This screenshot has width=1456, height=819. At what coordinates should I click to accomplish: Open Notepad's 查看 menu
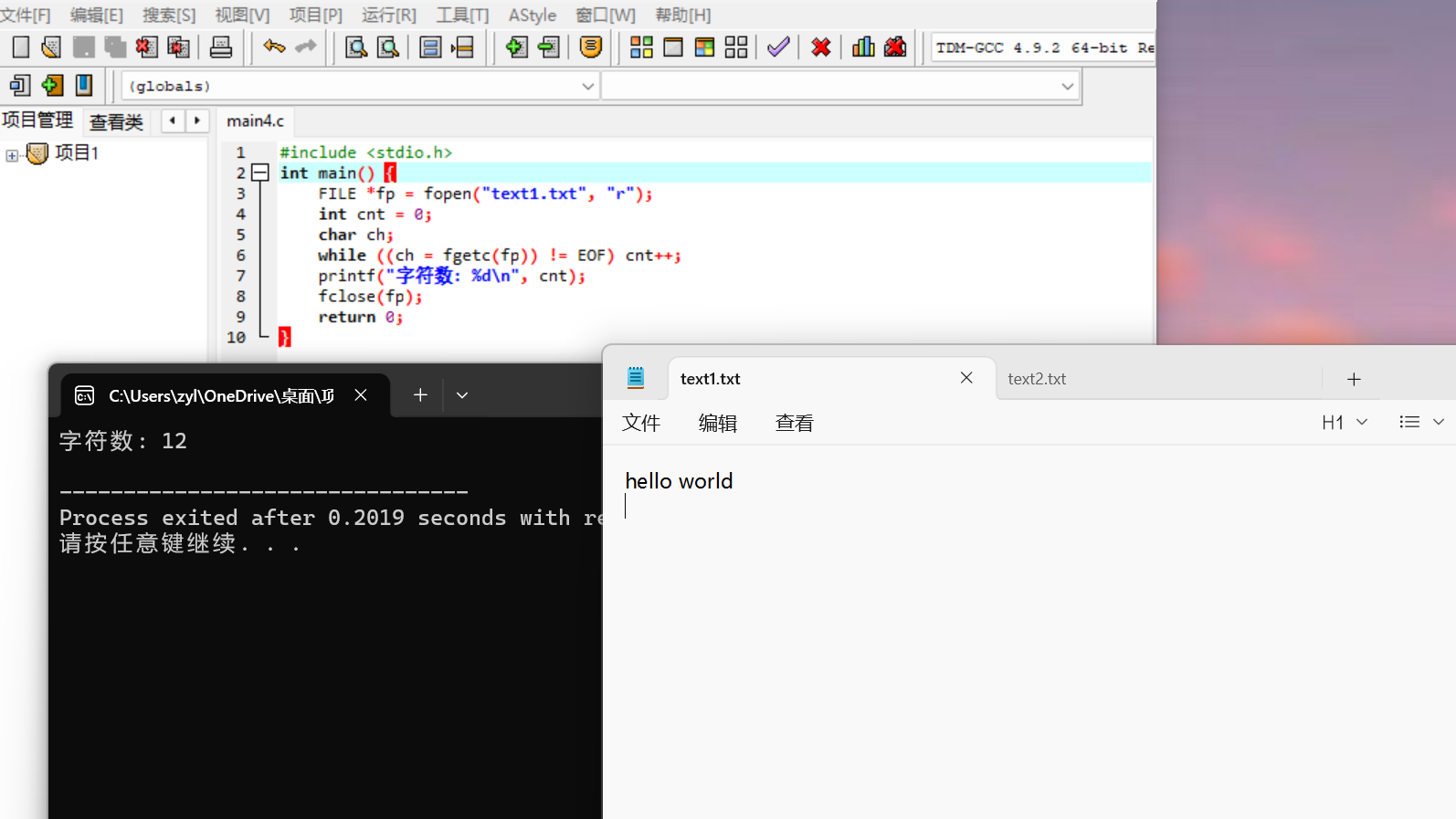coord(795,423)
